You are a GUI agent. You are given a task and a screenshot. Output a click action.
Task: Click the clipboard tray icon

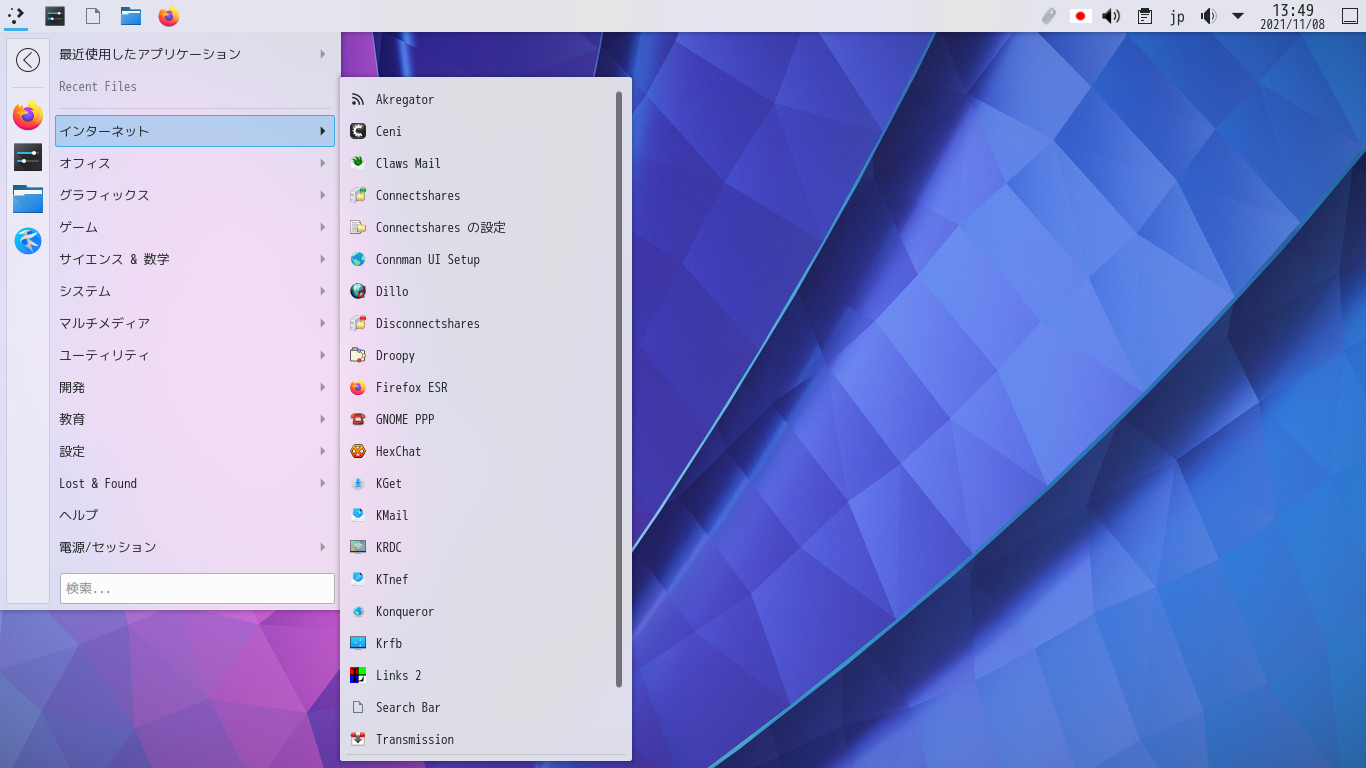[1145, 16]
